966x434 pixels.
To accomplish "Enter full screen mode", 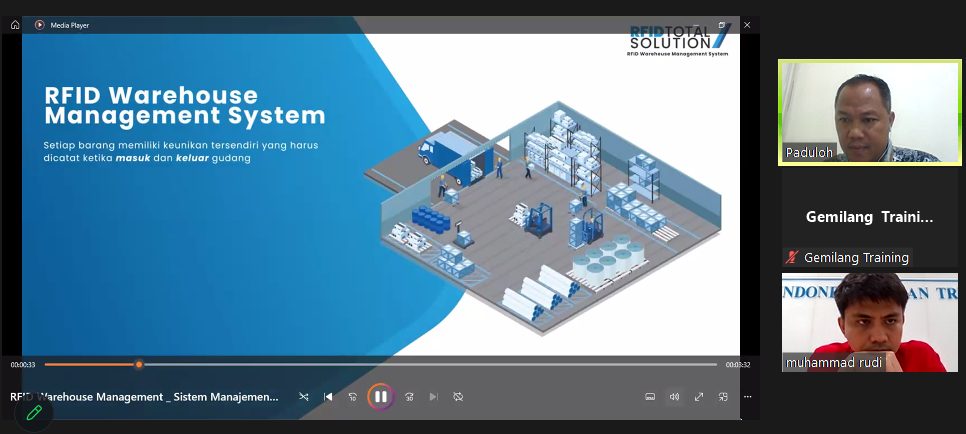I will click(699, 397).
